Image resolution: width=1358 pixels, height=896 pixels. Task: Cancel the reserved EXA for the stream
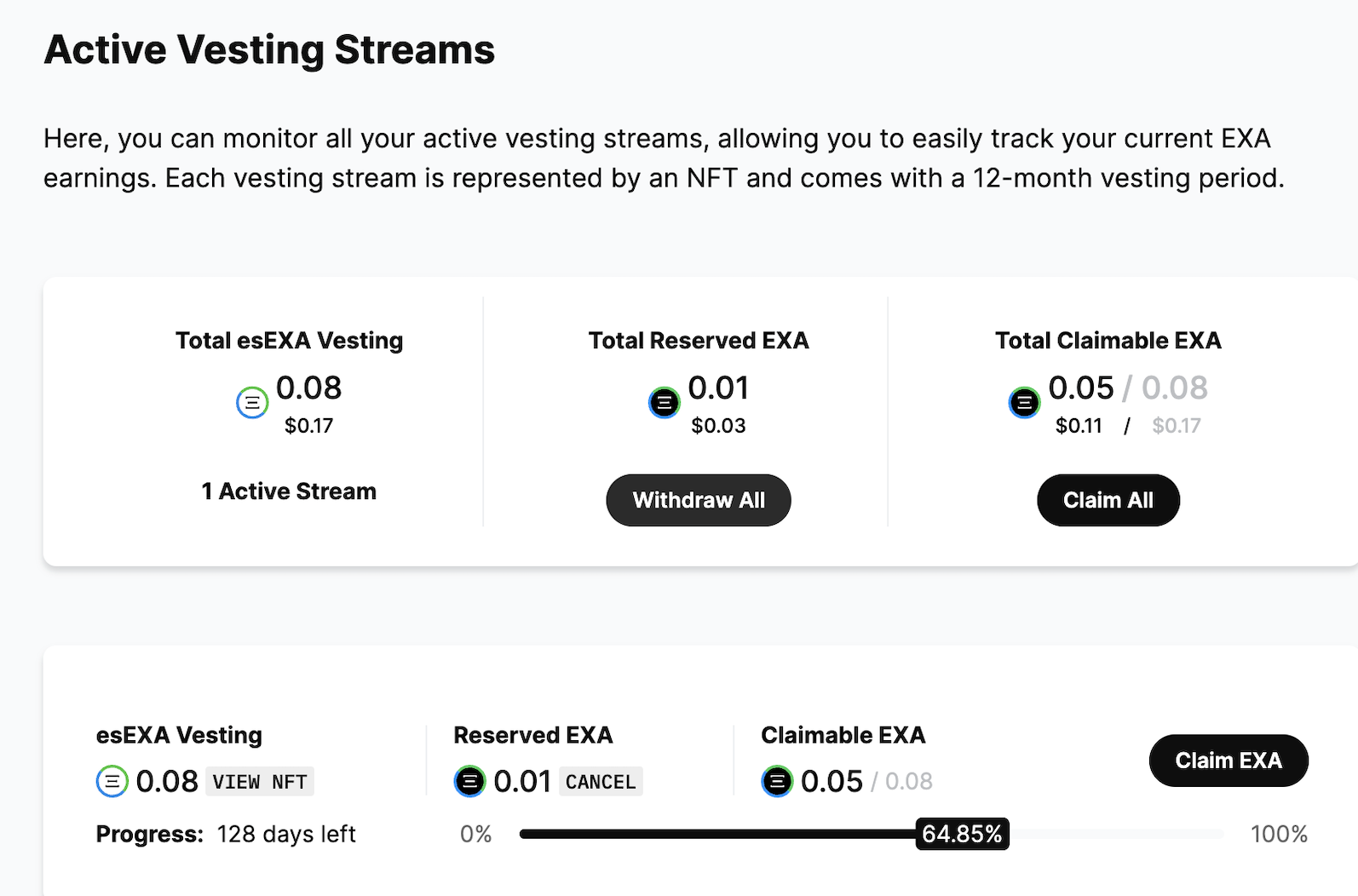601,782
